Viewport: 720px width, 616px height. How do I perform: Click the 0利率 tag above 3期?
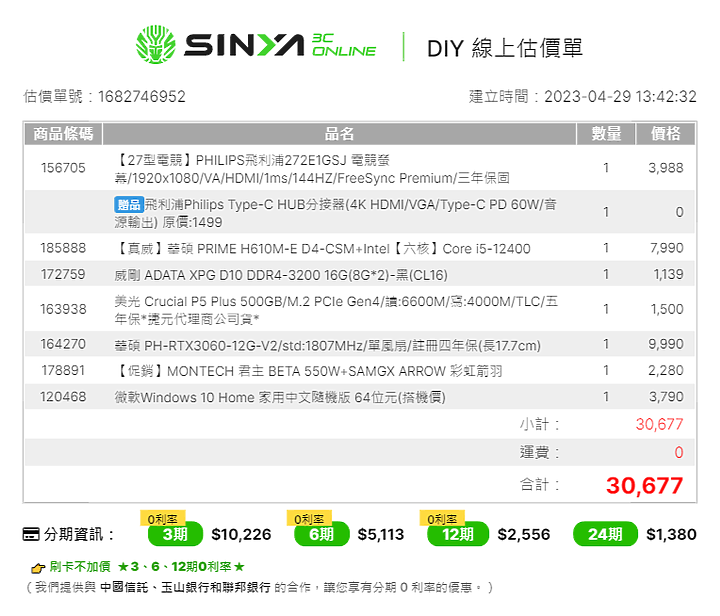point(163,519)
